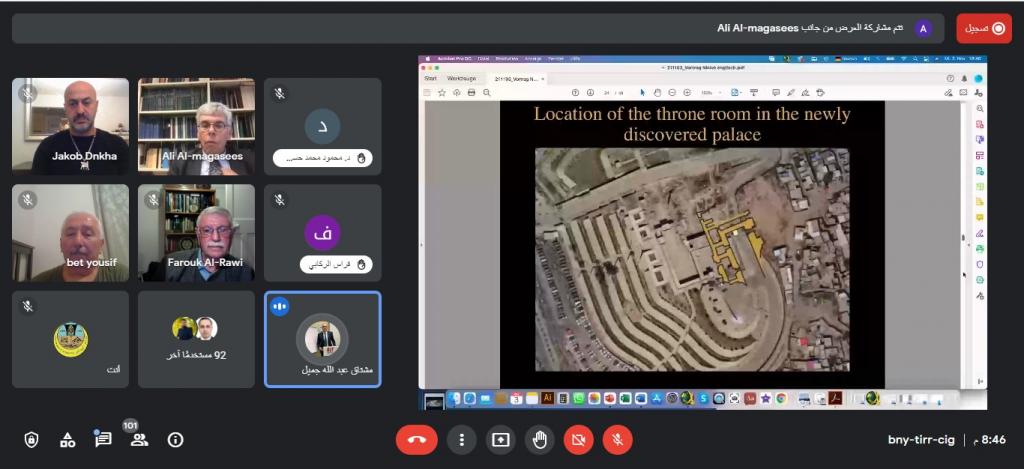Select Farouk Al-Rawi's video tile
This screenshot has height=469, width=1024.
196,232
